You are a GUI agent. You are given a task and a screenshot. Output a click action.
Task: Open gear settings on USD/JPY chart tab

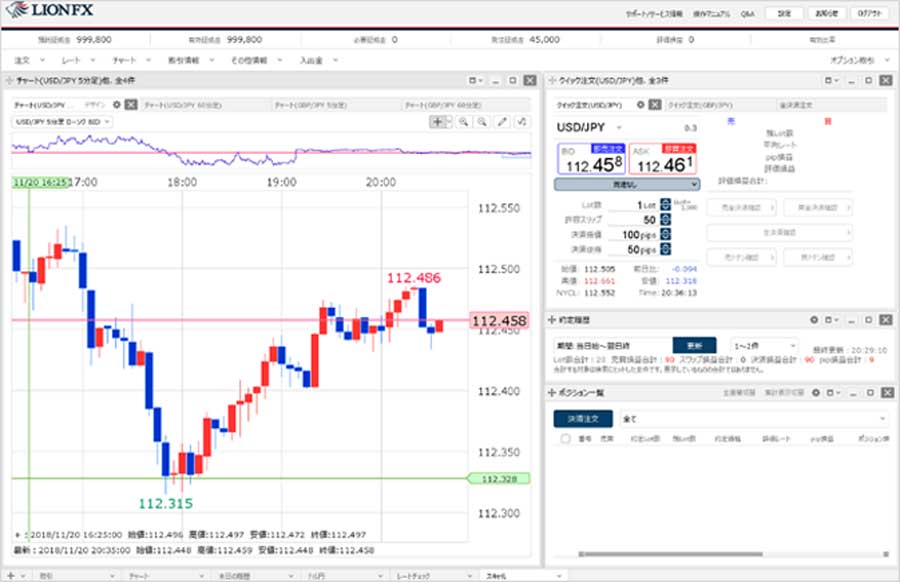point(117,104)
